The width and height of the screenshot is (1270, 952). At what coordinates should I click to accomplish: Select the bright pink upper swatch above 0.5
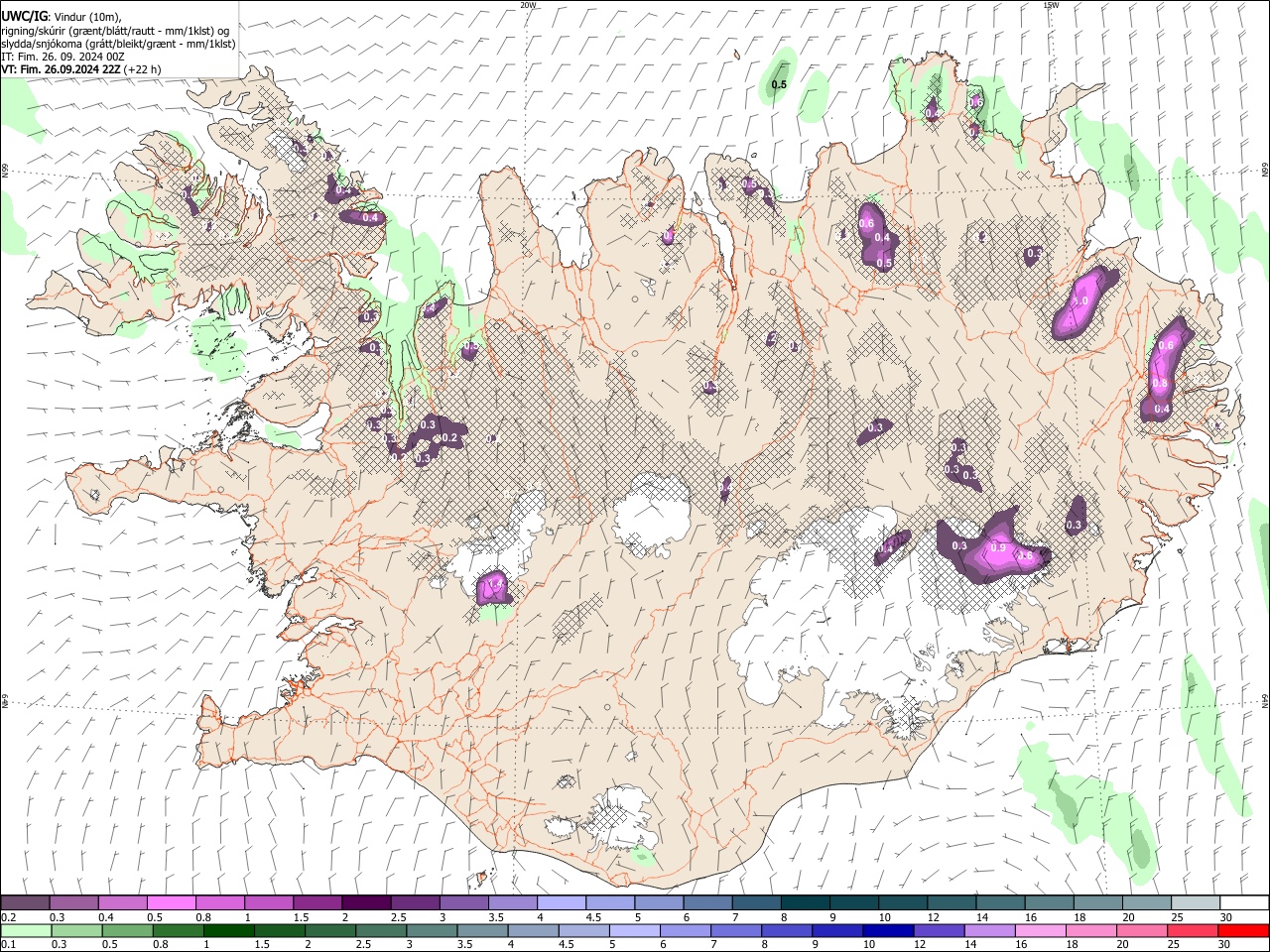point(172,903)
